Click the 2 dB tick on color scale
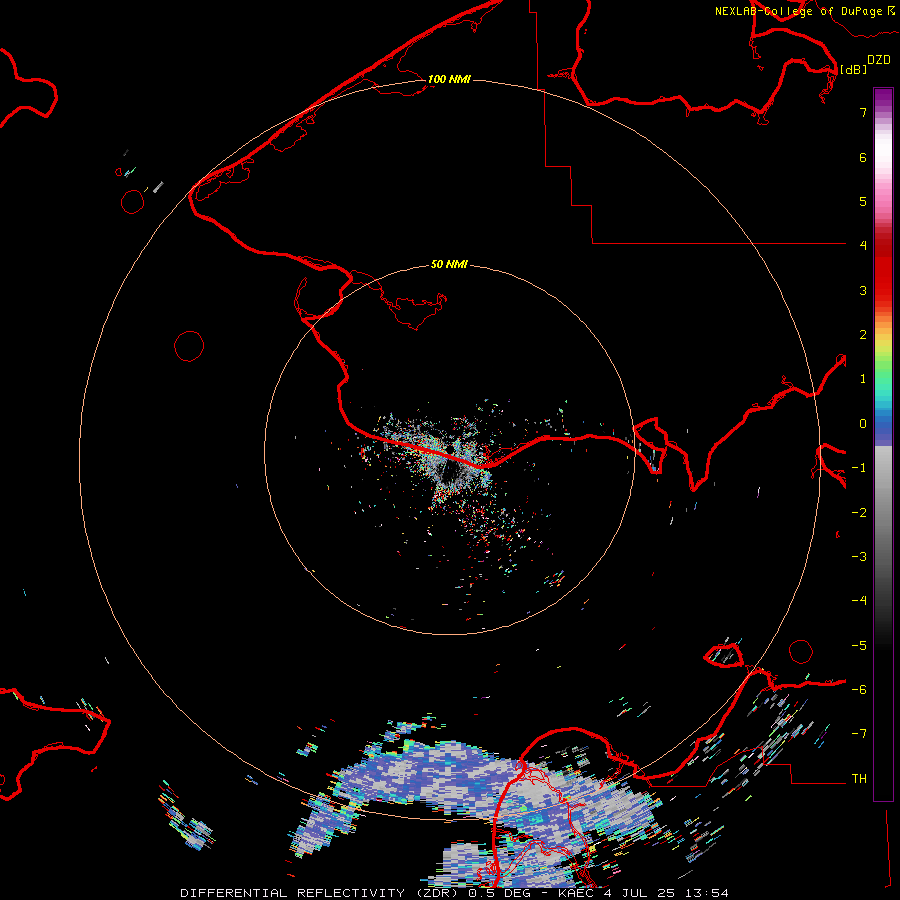This screenshot has width=900, height=900. (x=863, y=335)
